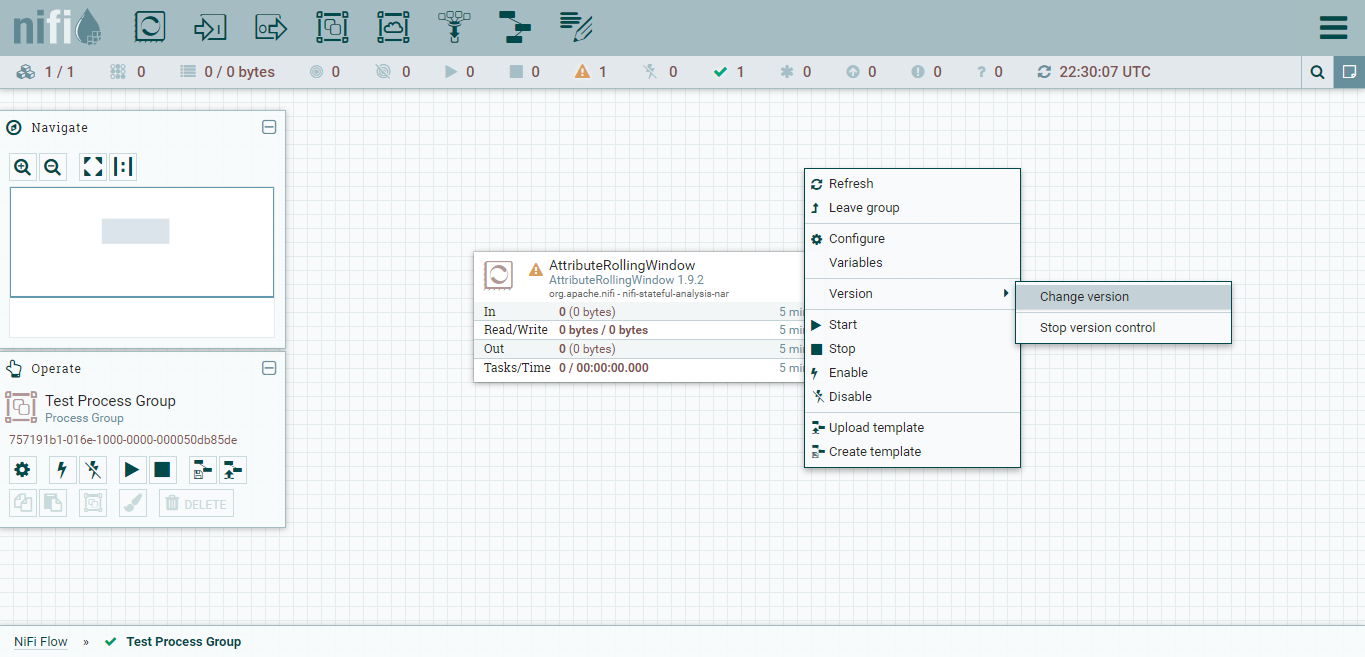The height and width of the screenshot is (657, 1365).
Task: Select the Process Group toolbar icon
Action: (x=332, y=27)
